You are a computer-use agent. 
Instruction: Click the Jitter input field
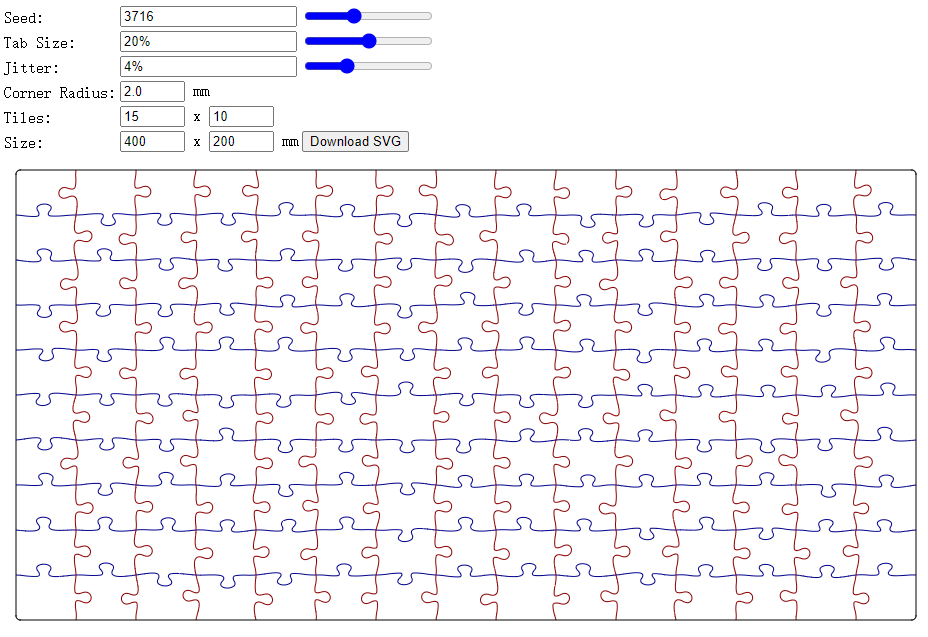[208, 66]
